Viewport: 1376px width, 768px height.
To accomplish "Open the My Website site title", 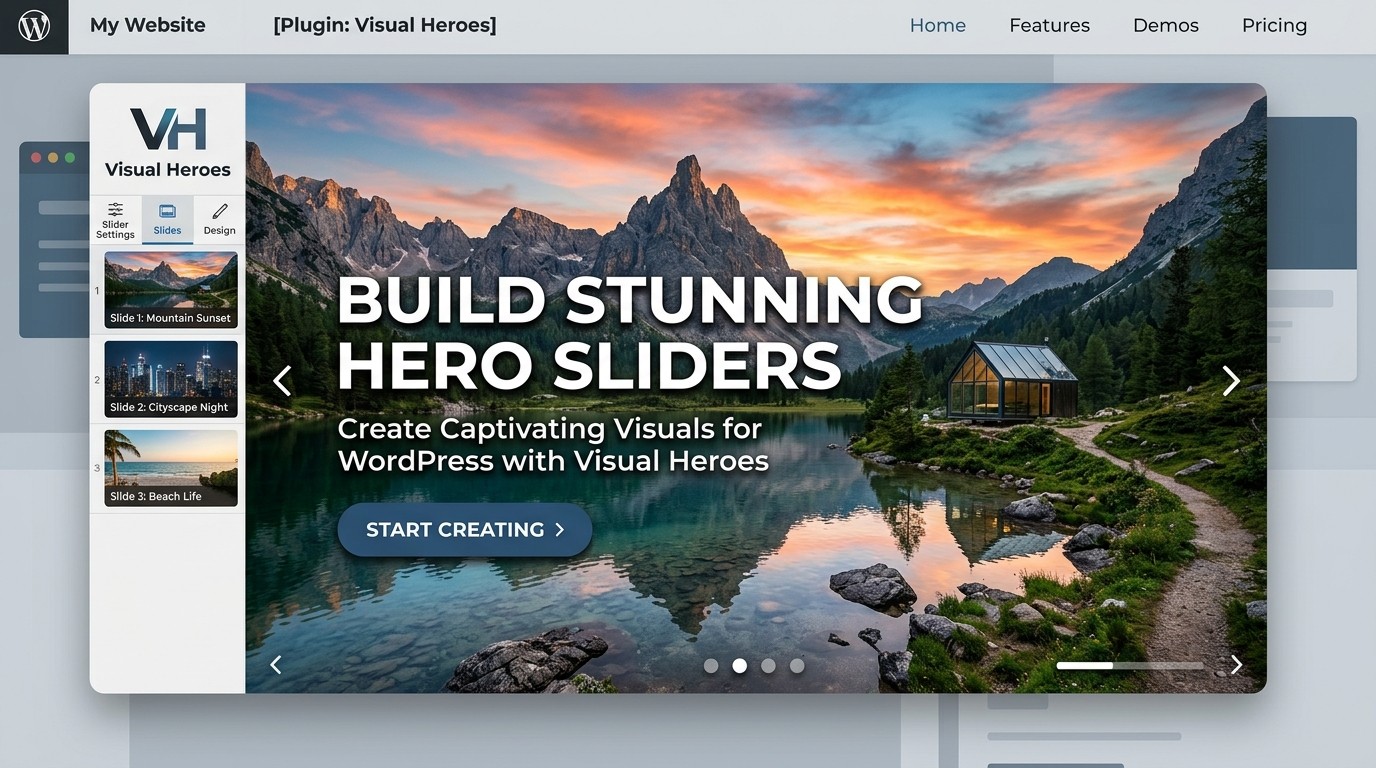I will click(x=147, y=25).
